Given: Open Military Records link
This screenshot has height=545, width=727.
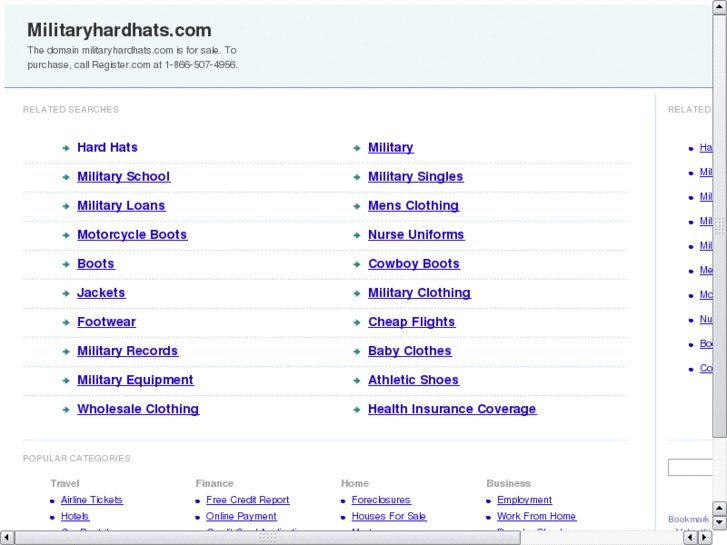Looking at the screenshot, I should 128,351.
